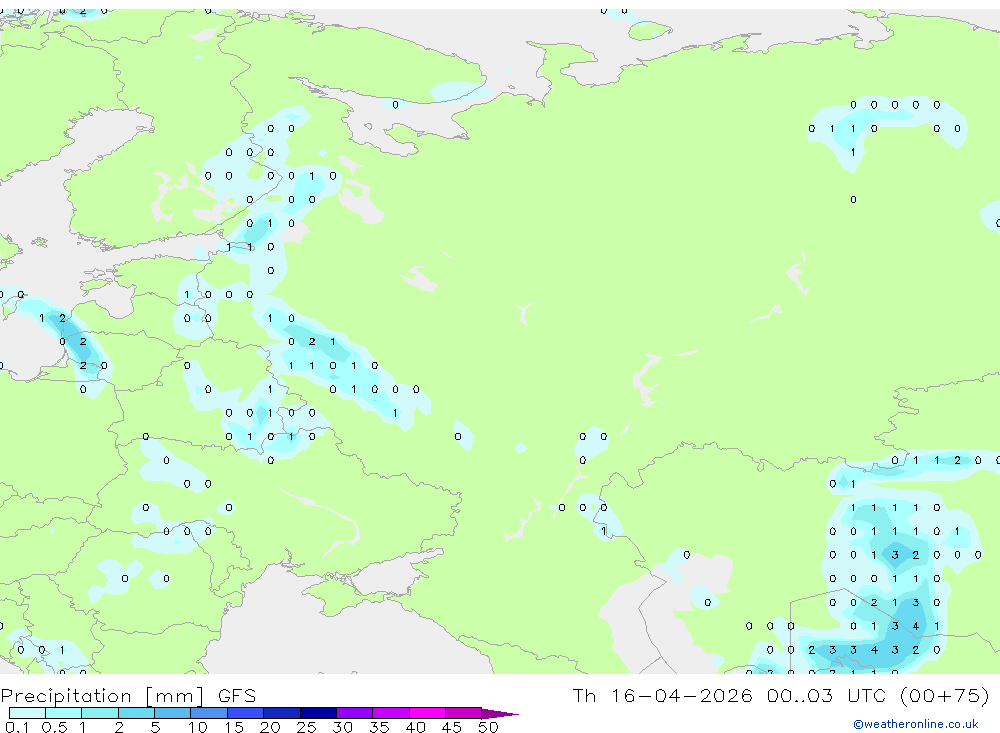Screen dimensions: 1000x733
Task: Click the legend label '15'
Action: point(233,727)
